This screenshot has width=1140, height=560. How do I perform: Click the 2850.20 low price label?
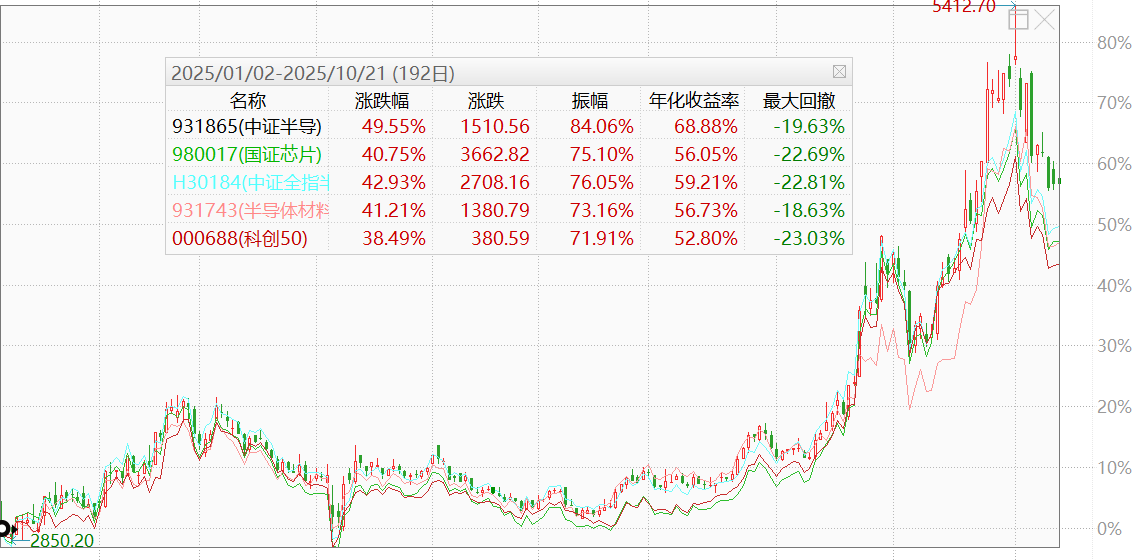pos(63,541)
